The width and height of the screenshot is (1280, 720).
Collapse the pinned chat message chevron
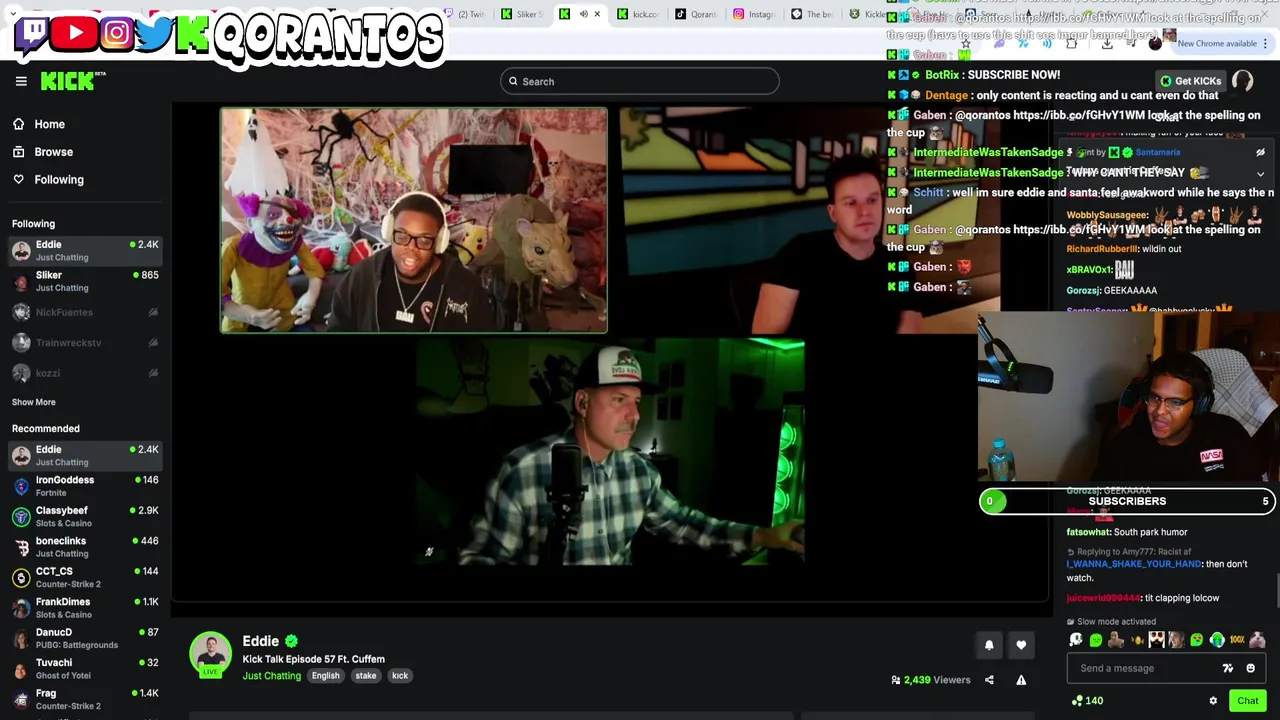[1260, 174]
